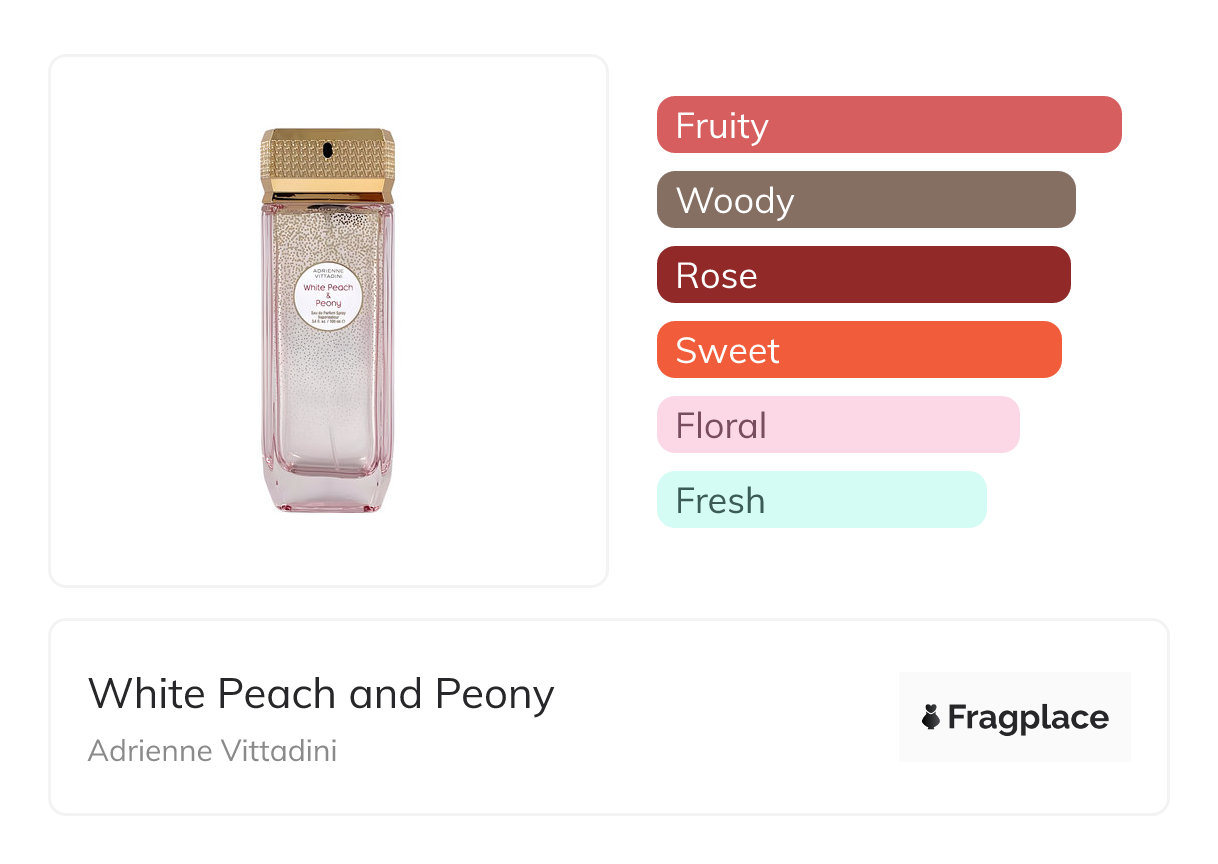Click the pink glass base of bottle
1218x864 pixels.
tap(328, 490)
